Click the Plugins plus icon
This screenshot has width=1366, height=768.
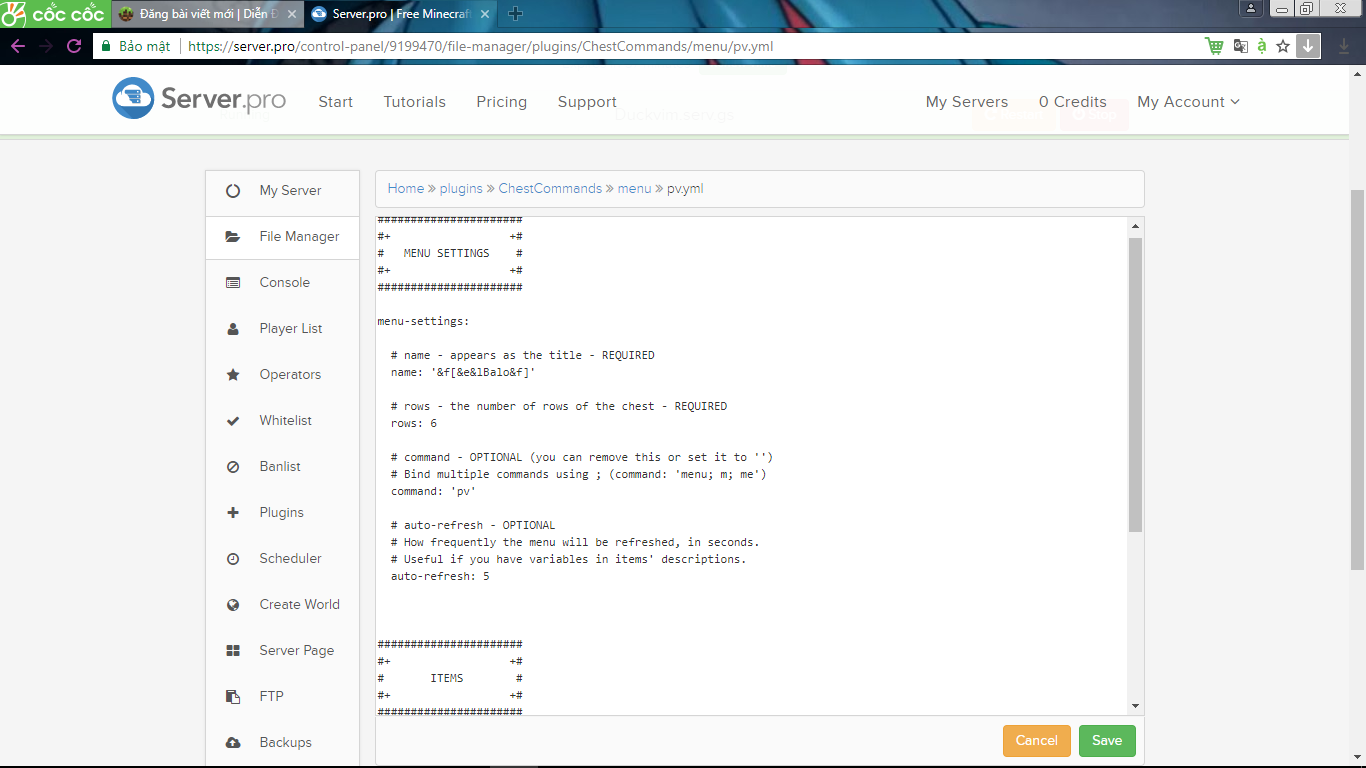(233, 513)
